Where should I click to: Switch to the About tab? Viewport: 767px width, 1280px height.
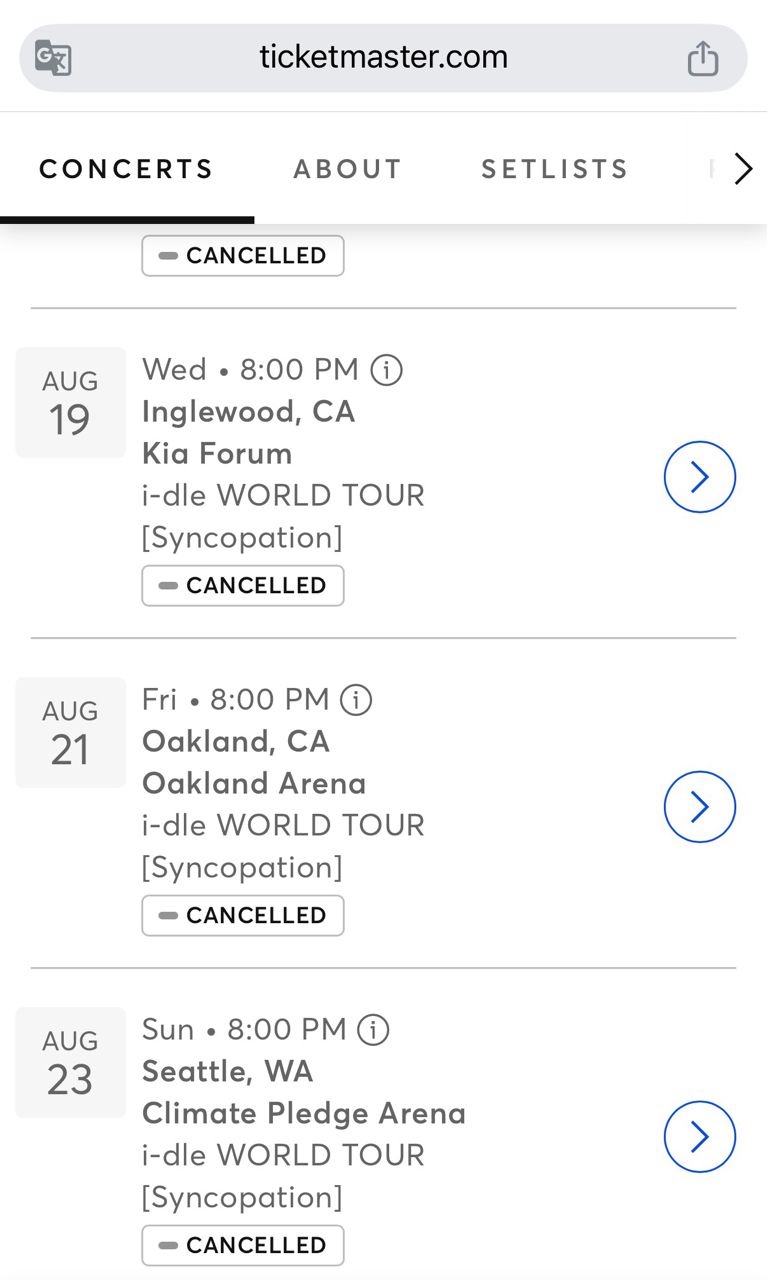[347, 169]
